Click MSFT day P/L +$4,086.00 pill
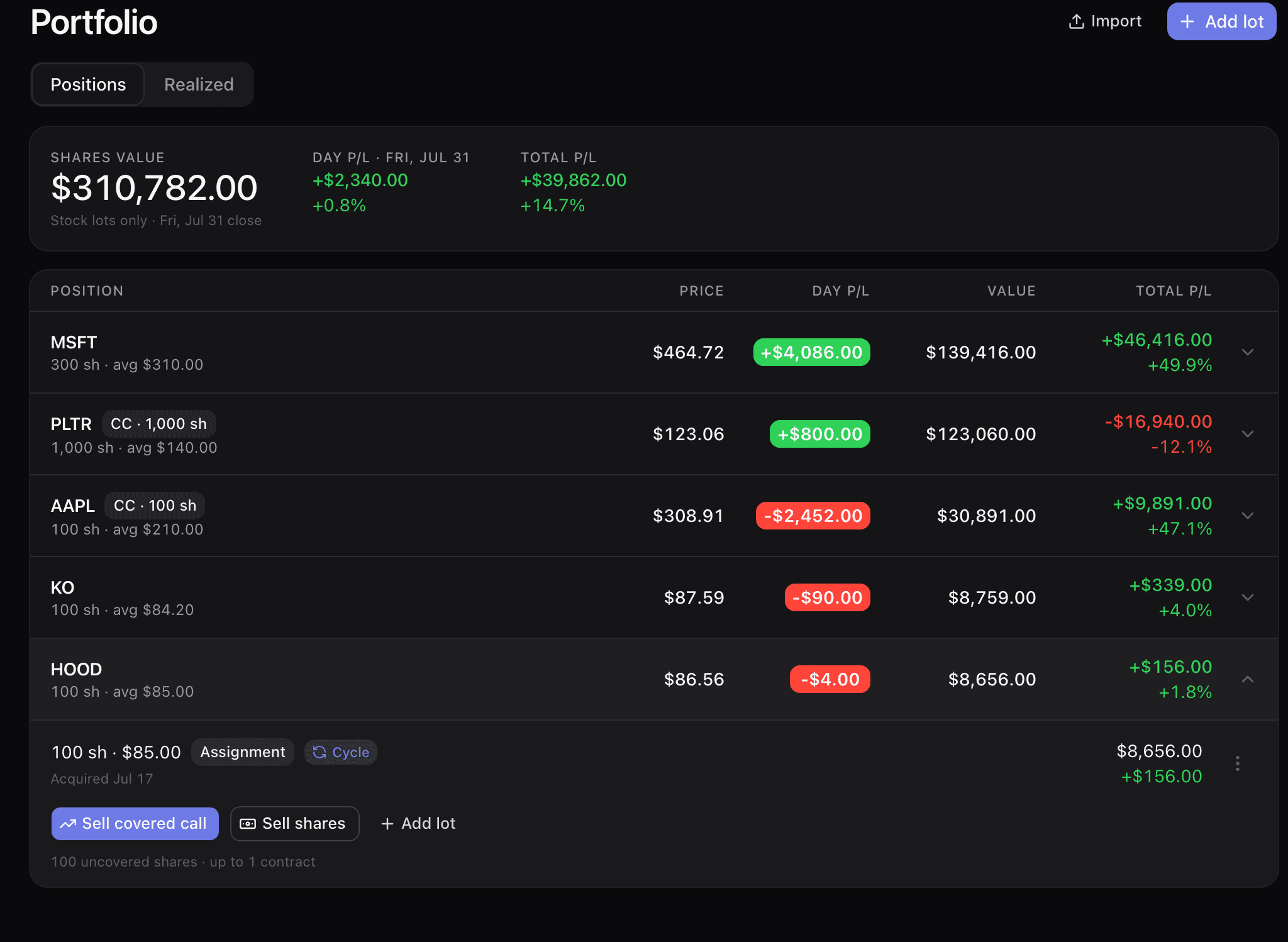The width and height of the screenshot is (1288, 942). [x=812, y=352]
